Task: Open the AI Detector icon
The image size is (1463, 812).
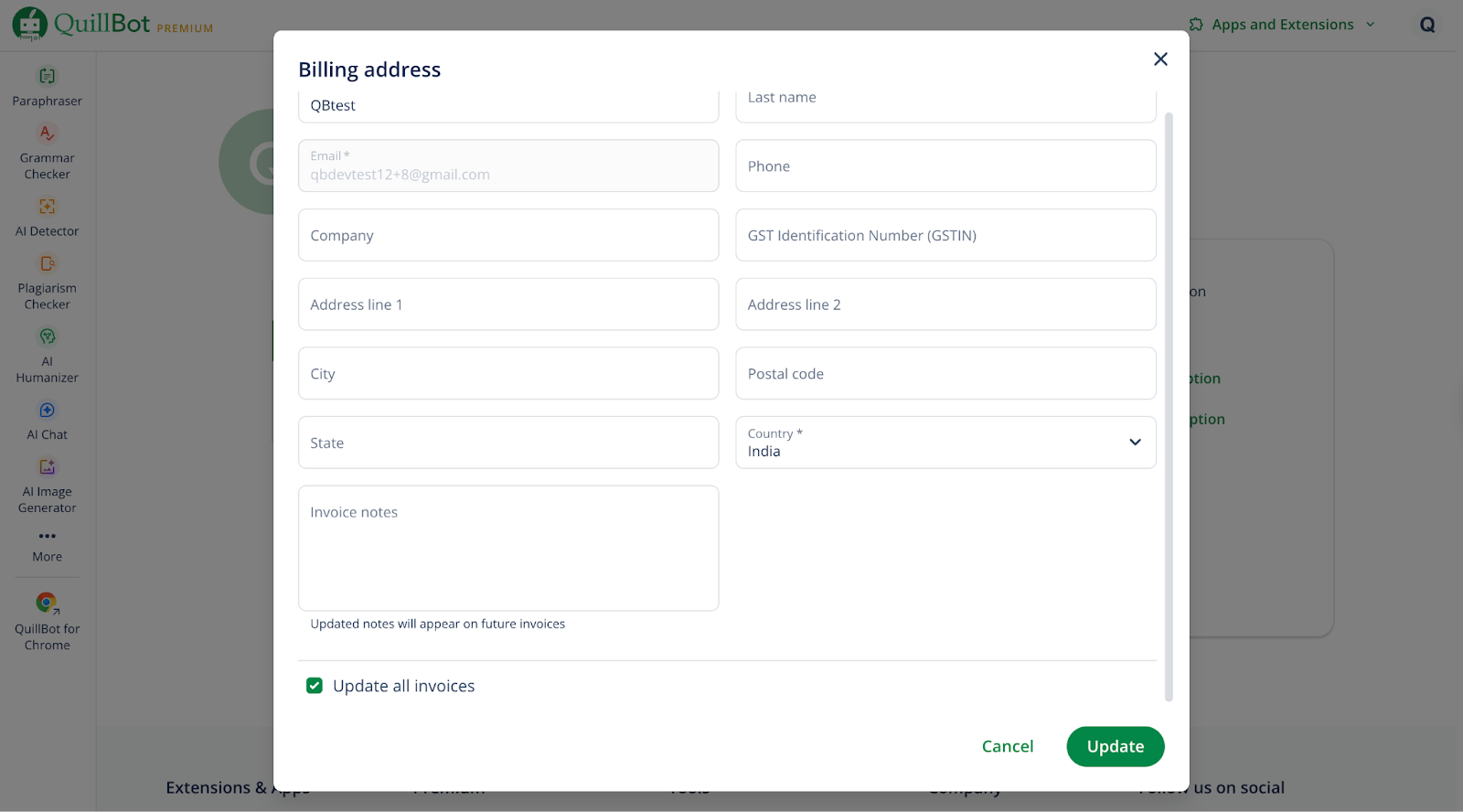Action: (47, 207)
